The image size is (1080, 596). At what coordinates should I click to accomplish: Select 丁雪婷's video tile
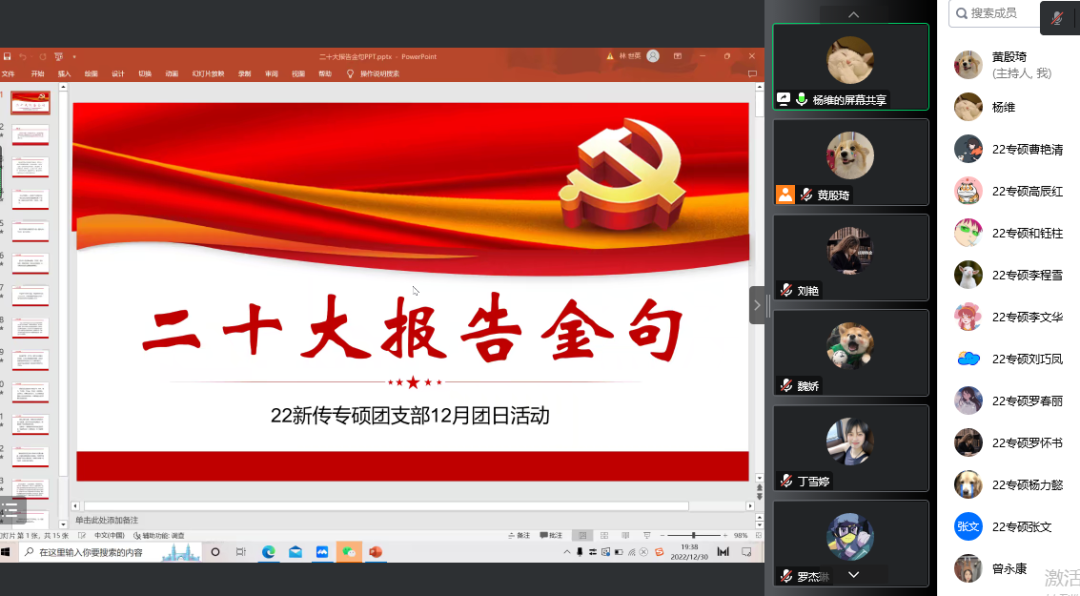pos(851,449)
